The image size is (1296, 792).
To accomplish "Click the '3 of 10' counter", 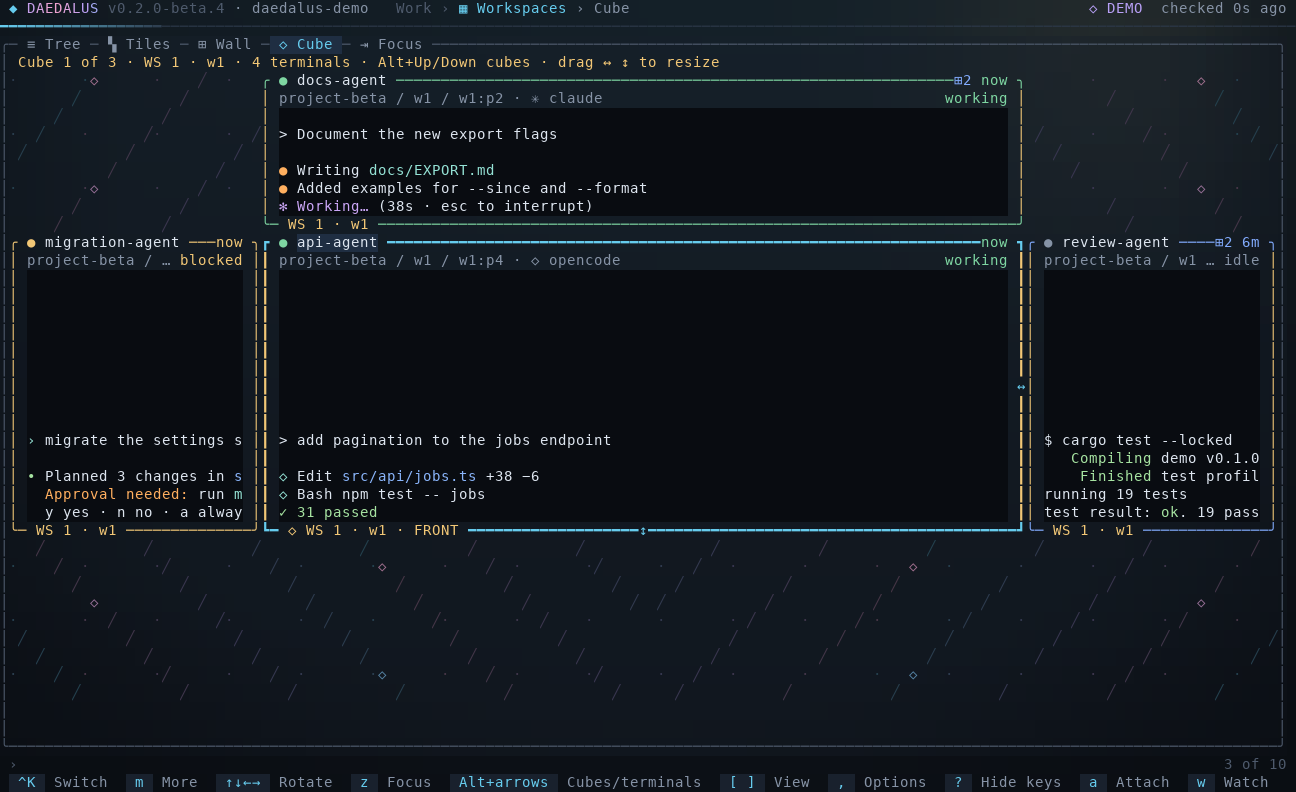I will pyautogui.click(x=1255, y=764).
